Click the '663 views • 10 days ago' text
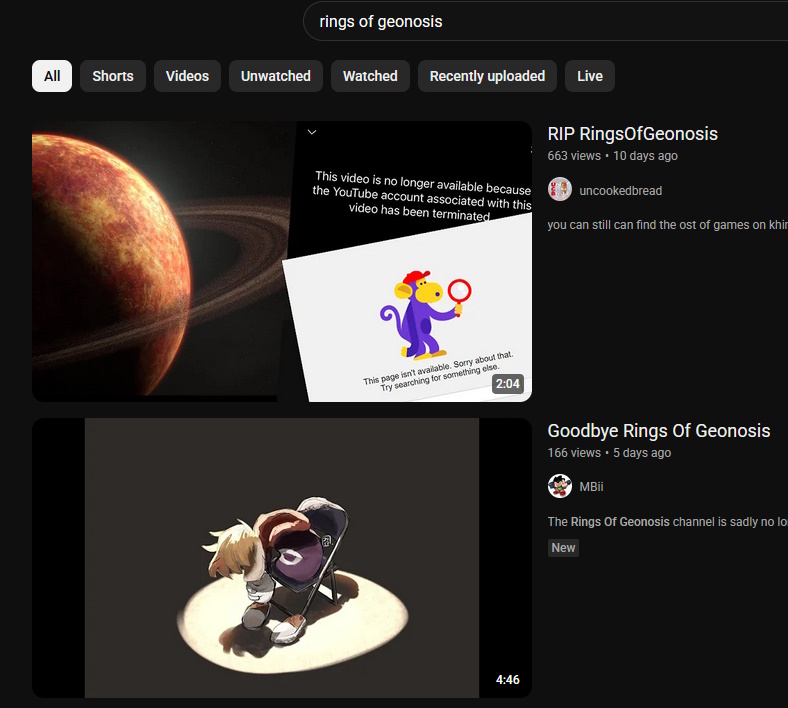Image resolution: width=788 pixels, height=708 pixels. click(612, 156)
